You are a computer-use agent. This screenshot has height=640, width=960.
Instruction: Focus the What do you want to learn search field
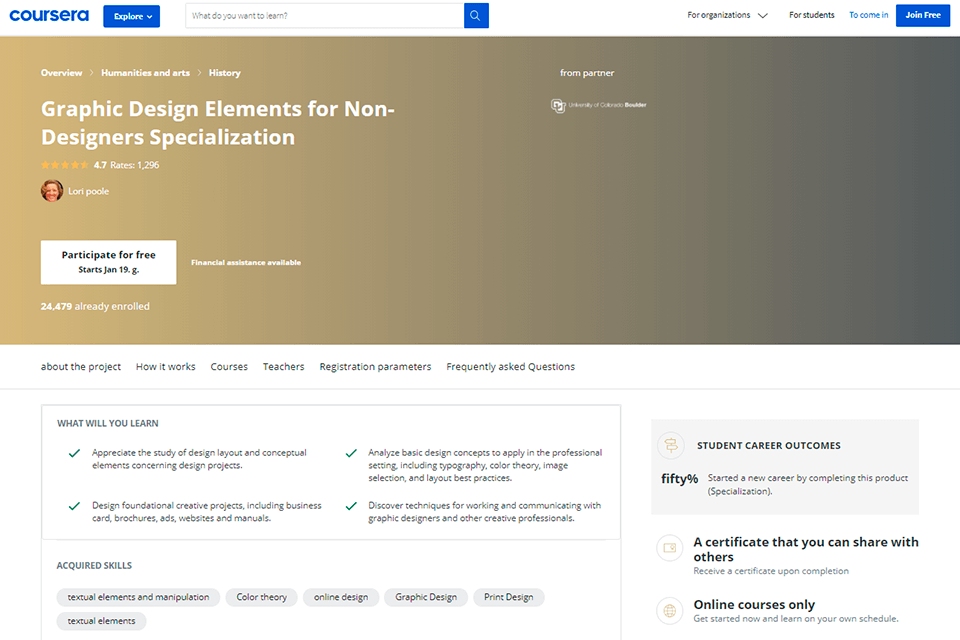pyautogui.click(x=324, y=16)
